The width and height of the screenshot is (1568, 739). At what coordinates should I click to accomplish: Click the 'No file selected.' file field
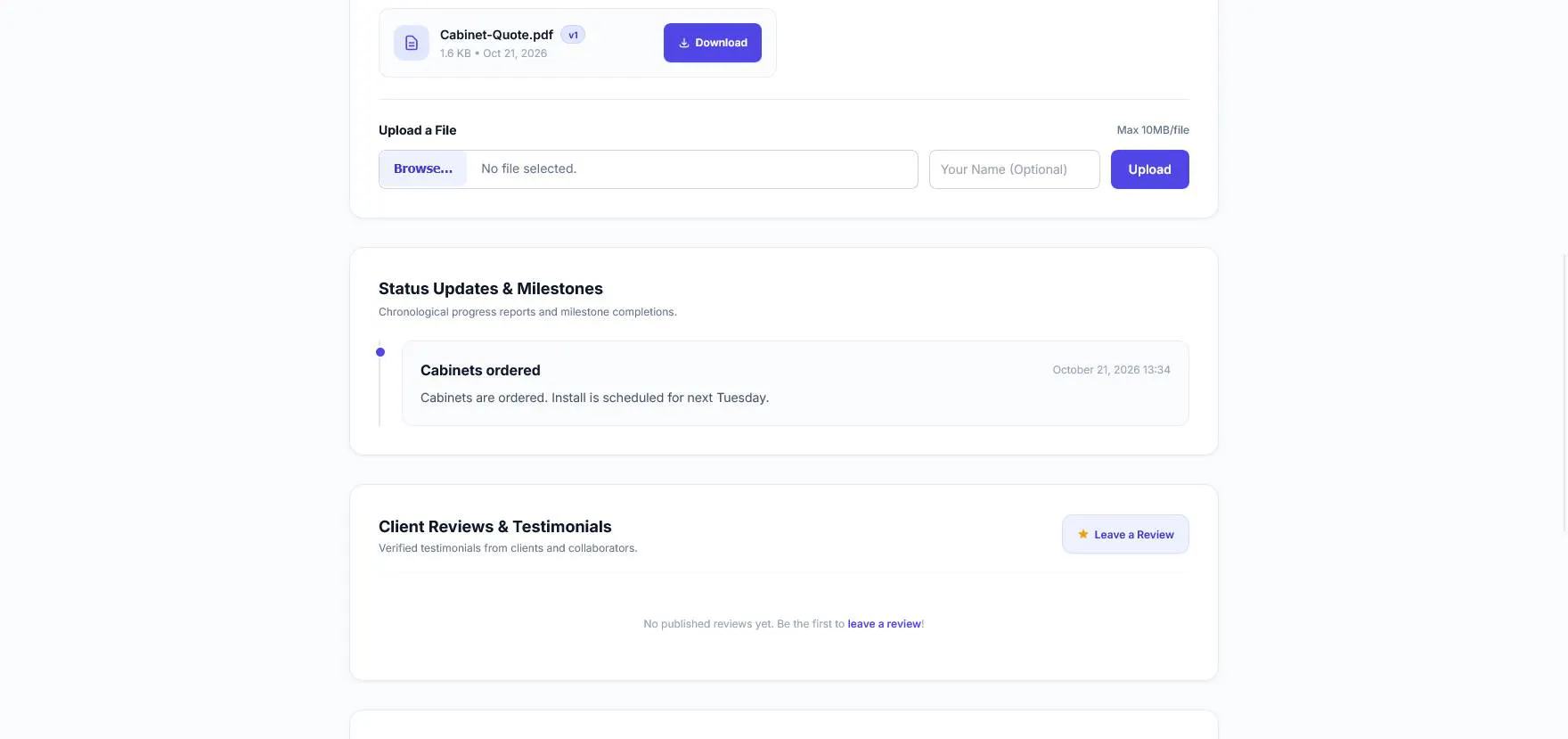pos(649,169)
